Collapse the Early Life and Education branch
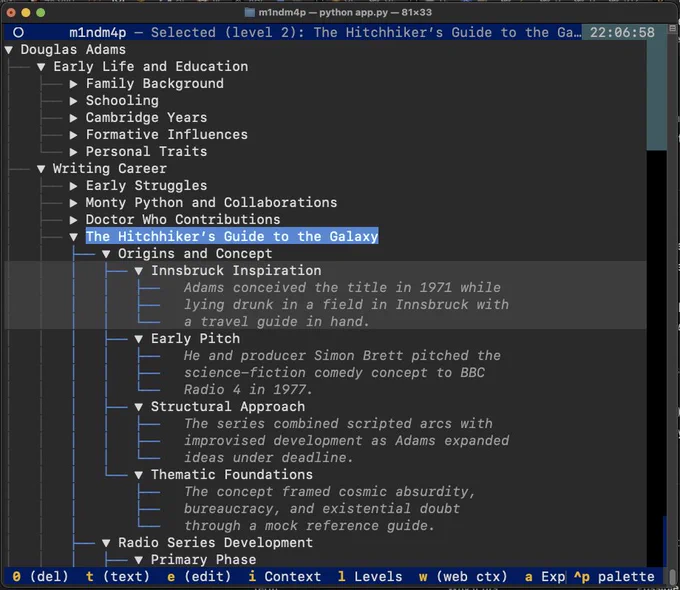The height and width of the screenshot is (590, 680). tap(42, 66)
